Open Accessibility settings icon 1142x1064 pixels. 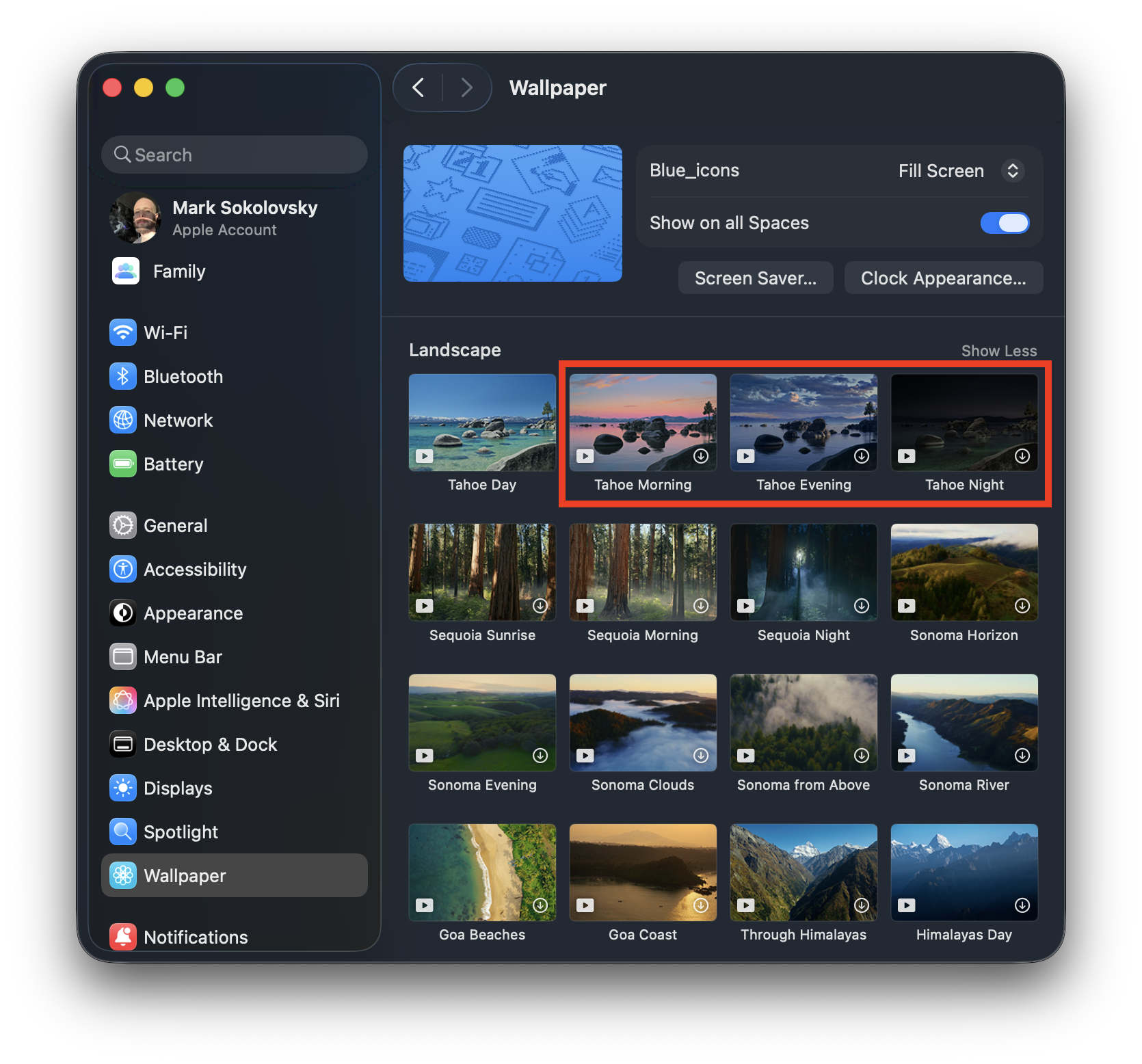(123, 570)
